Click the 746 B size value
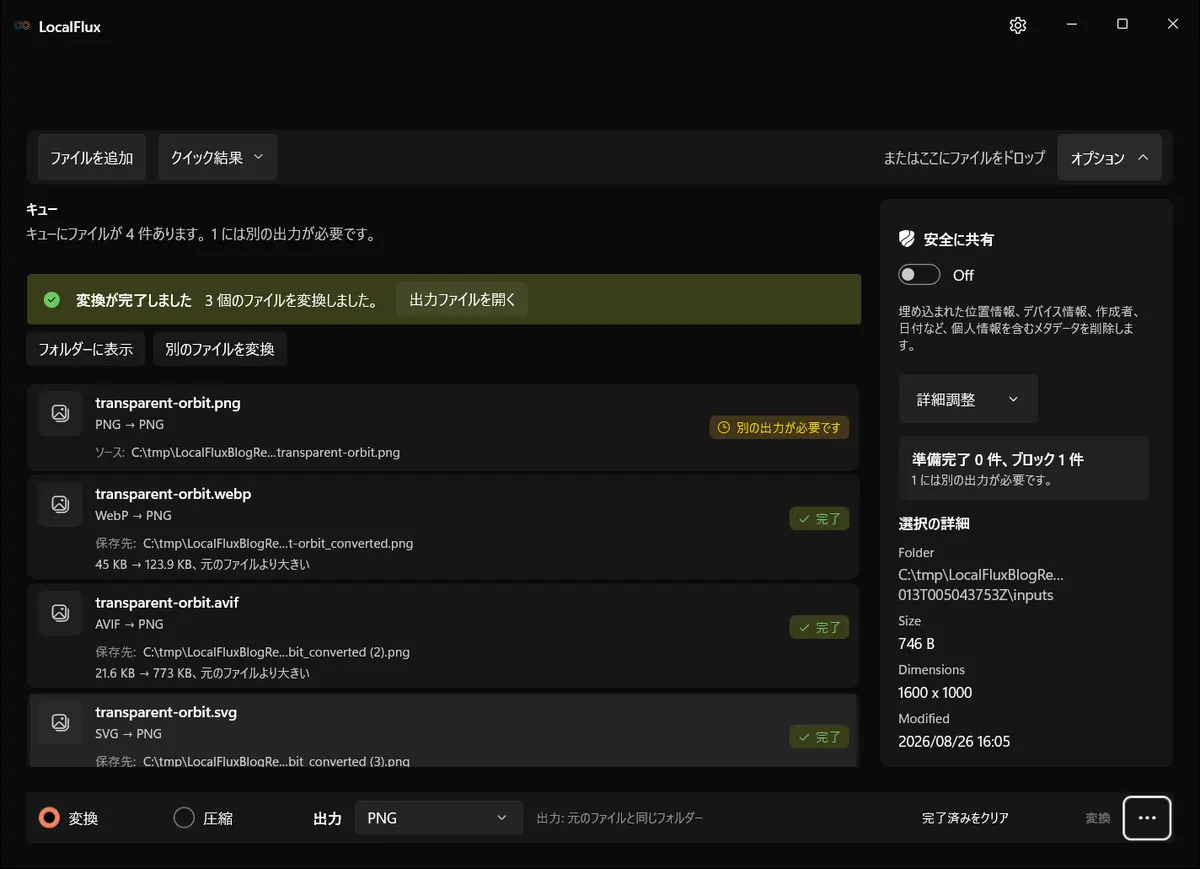This screenshot has width=1200, height=869. tap(917, 643)
